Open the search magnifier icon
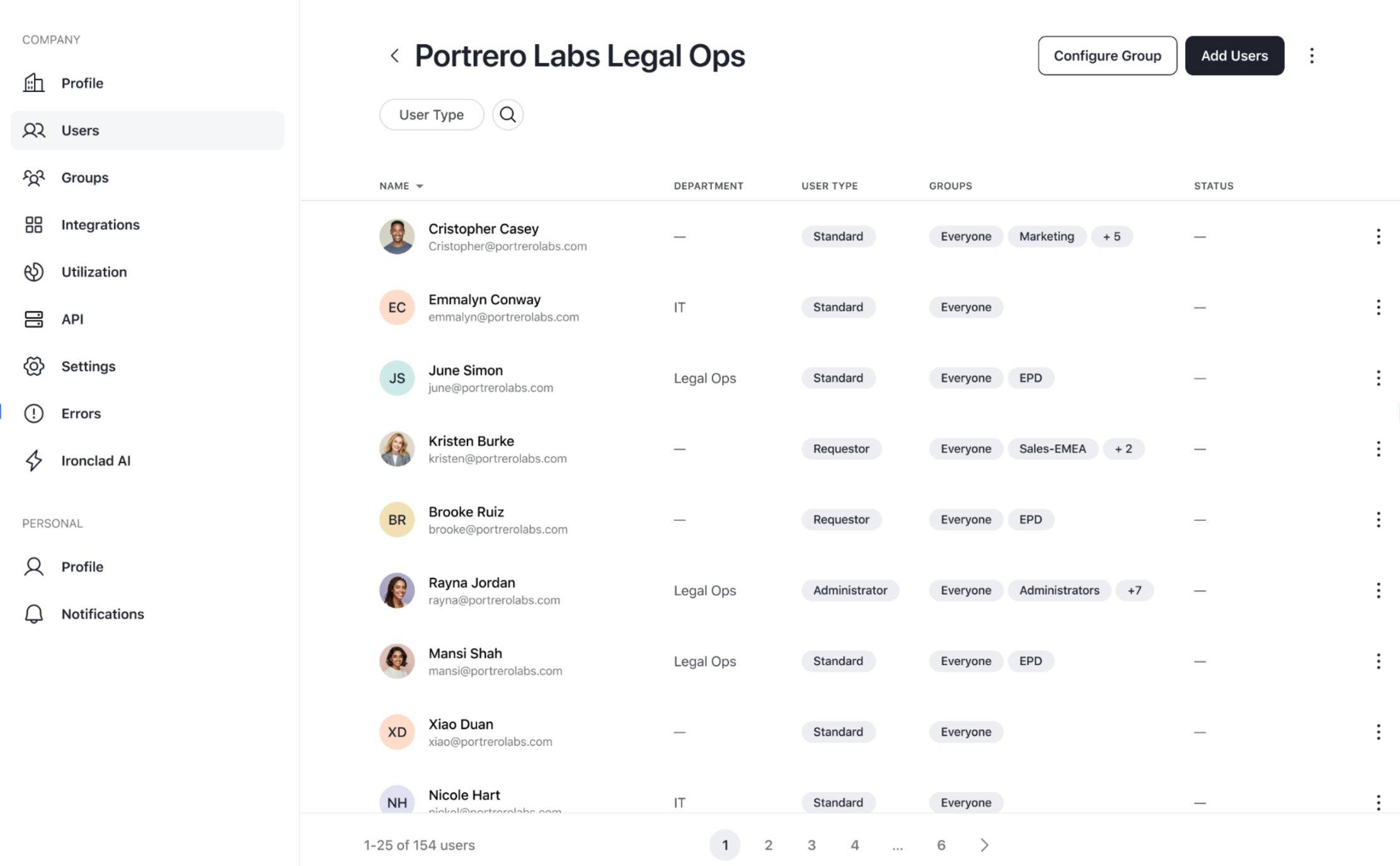The image size is (1400, 866). (x=508, y=115)
